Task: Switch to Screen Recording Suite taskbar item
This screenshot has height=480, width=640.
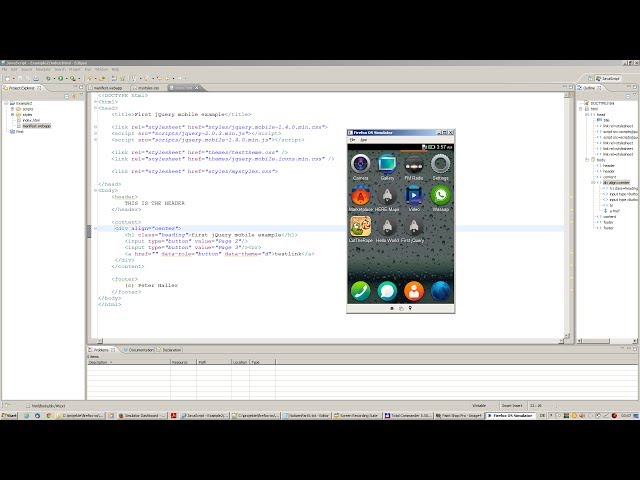Action: click(358, 416)
